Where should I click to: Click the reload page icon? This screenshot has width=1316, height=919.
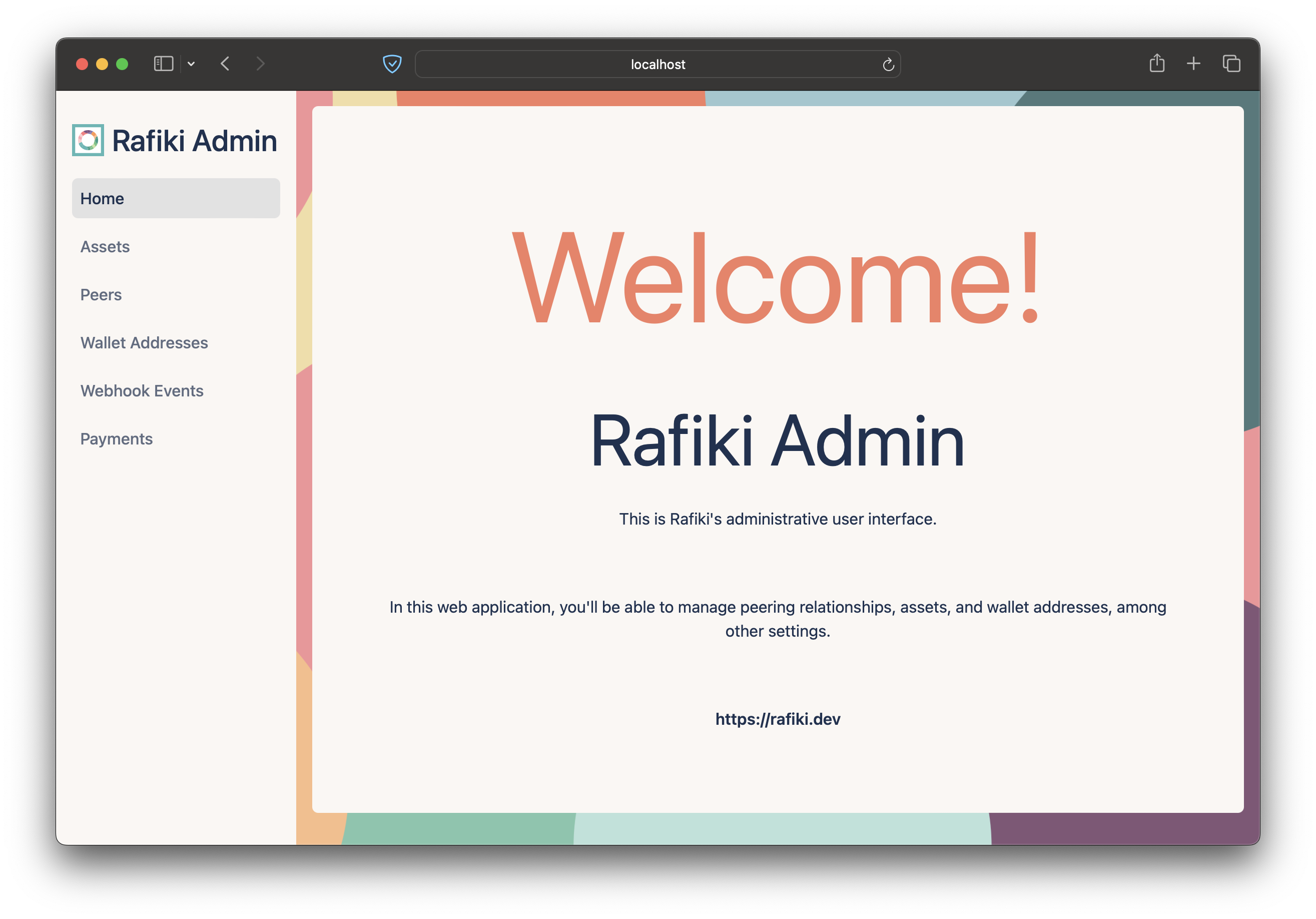pos(888,64)
